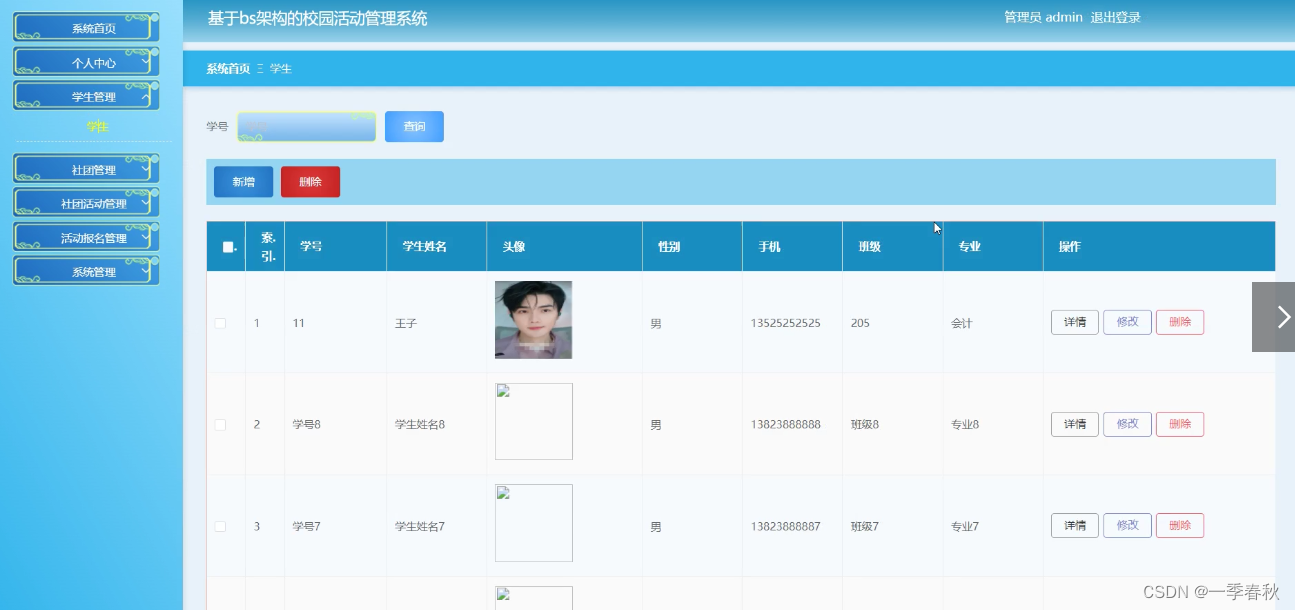Tick the checkbox for row 学生姓名7
Viewport: 1295px width, 610px height.
(x=220, y=526)
